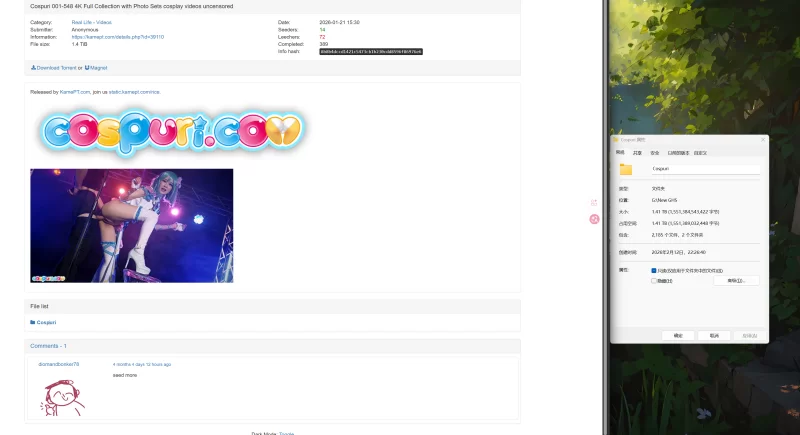Click the stage photo thumbnail
This screenshot has width=800, height=435.
[132, 226]
